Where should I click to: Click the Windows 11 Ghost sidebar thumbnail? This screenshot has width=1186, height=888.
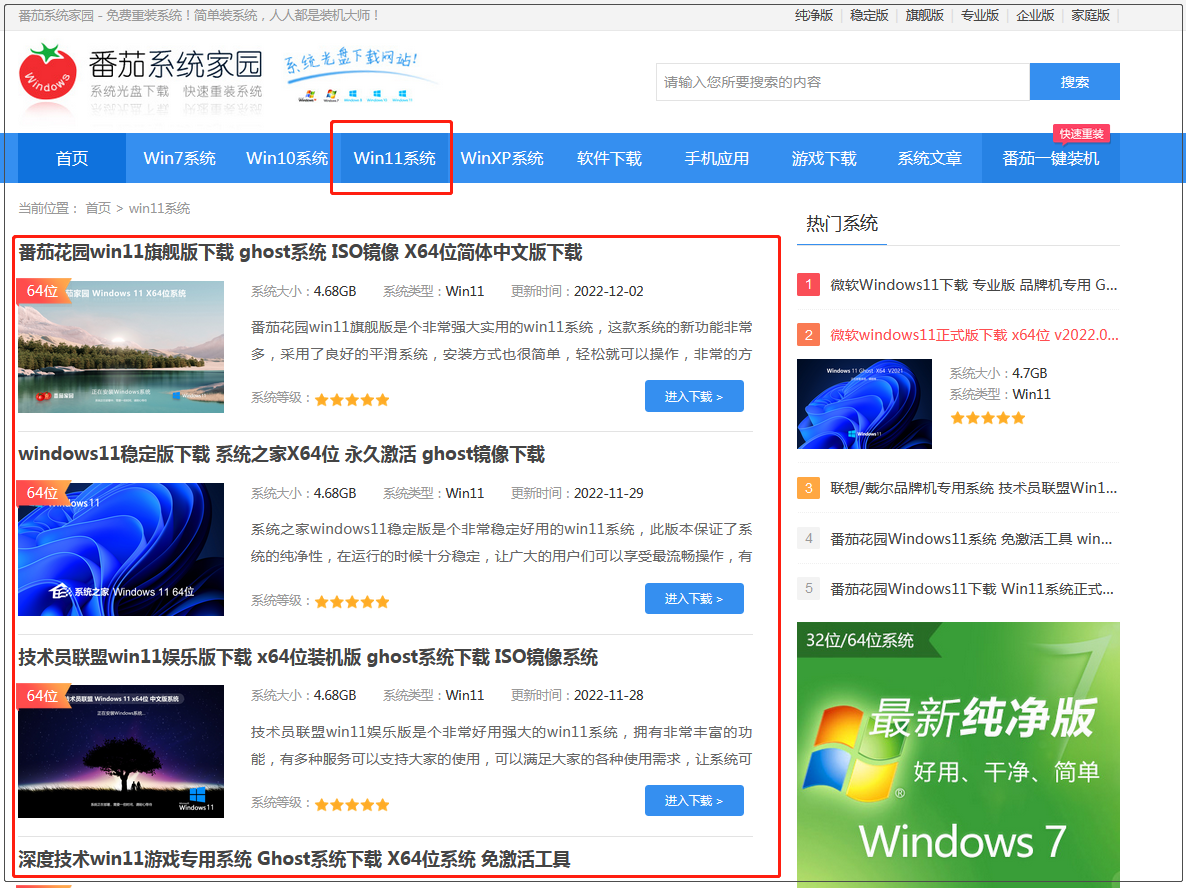(x=865, y=404)
